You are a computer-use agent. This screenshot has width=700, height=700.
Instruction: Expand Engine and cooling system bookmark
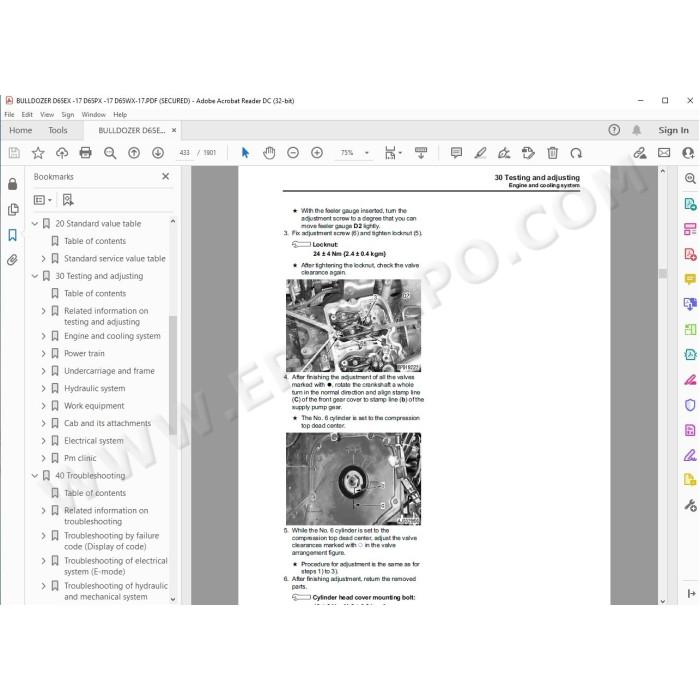click(43, 336)
